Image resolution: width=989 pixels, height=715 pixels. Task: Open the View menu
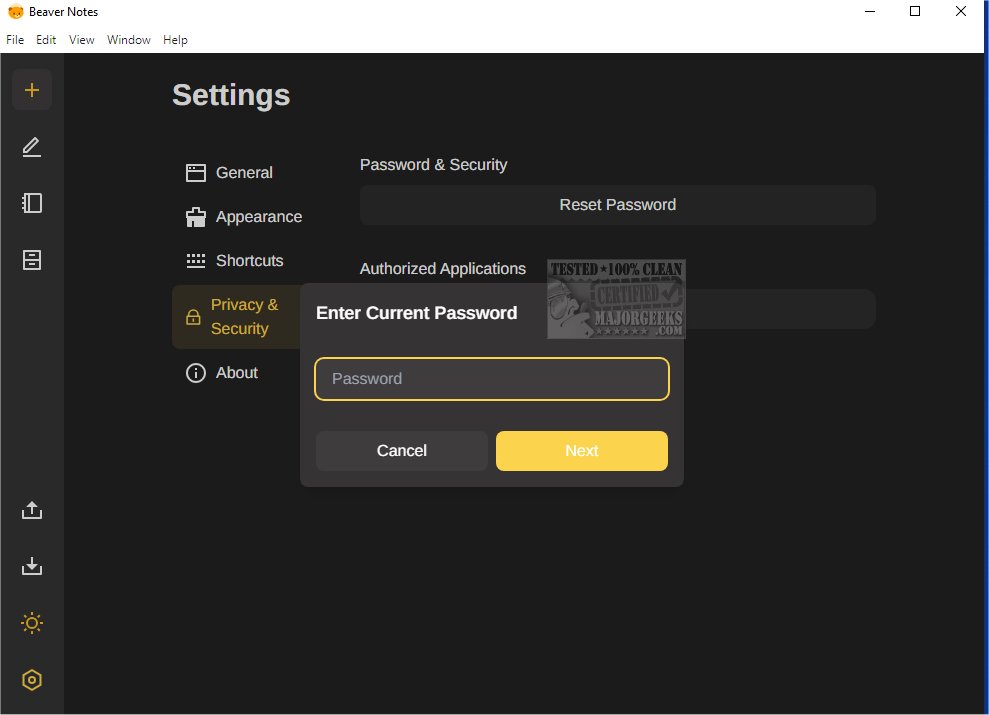pyautogui.click(x=82, y=40)
